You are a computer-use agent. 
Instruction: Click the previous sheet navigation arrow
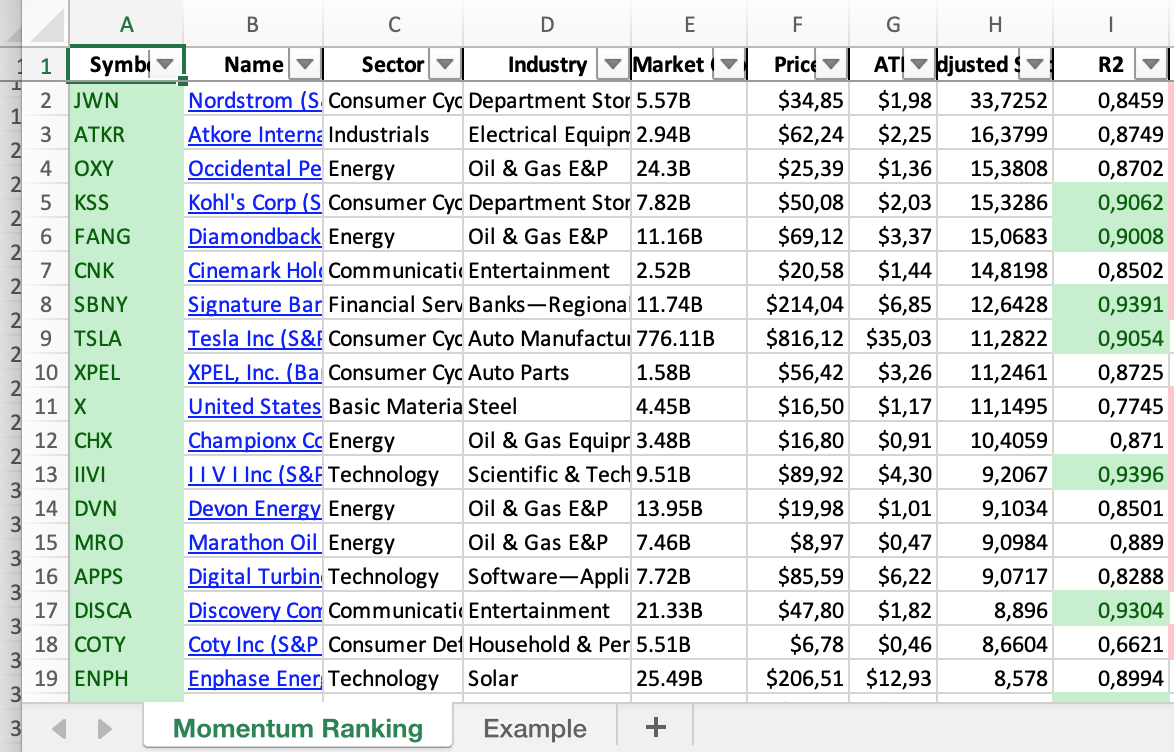[59, 728]
